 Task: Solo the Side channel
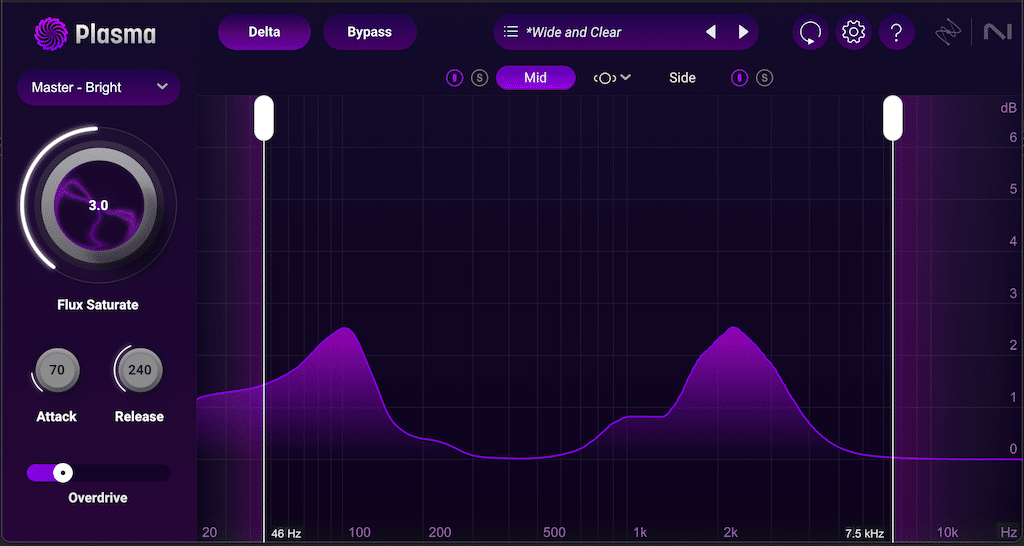[x=765, y=78]
